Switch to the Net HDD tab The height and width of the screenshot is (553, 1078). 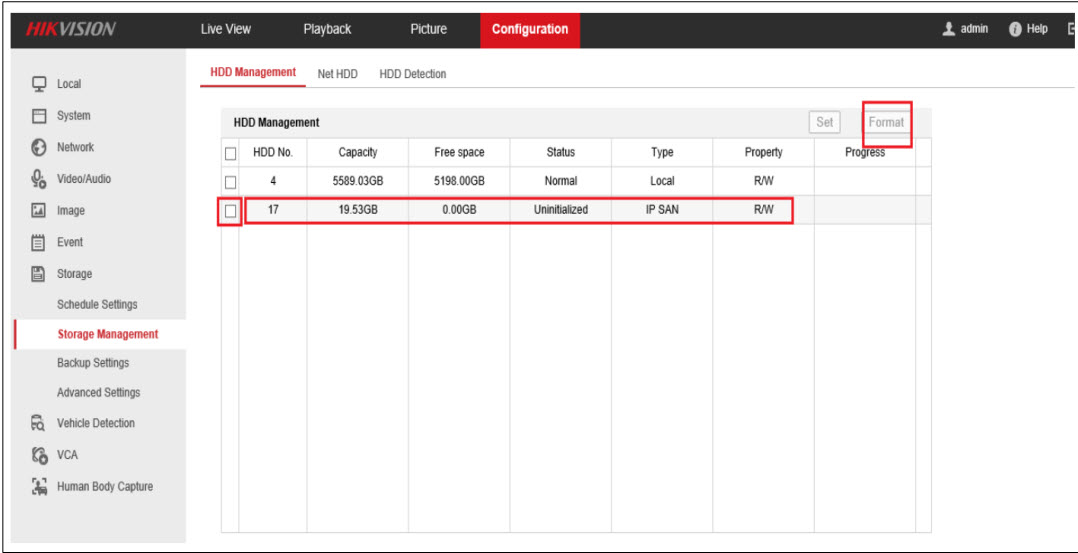tap(337, 74)
